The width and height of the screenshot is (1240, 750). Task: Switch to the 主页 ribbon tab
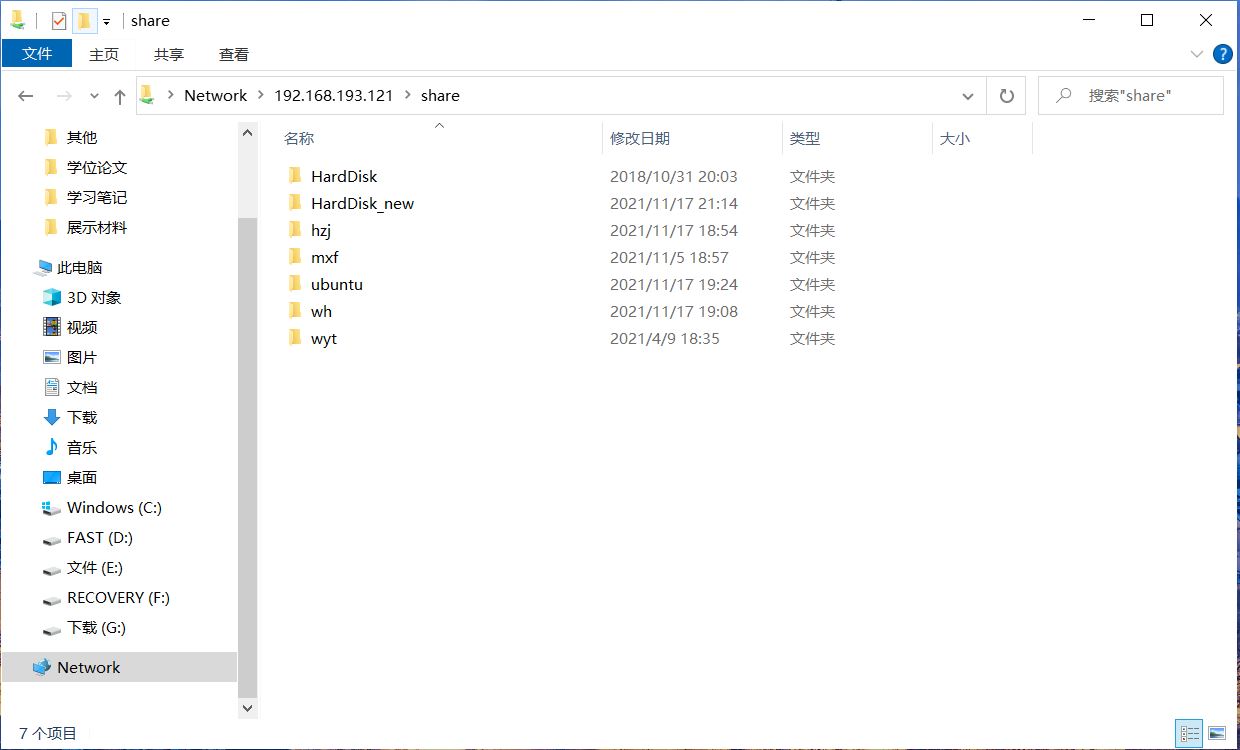point(104,54)
